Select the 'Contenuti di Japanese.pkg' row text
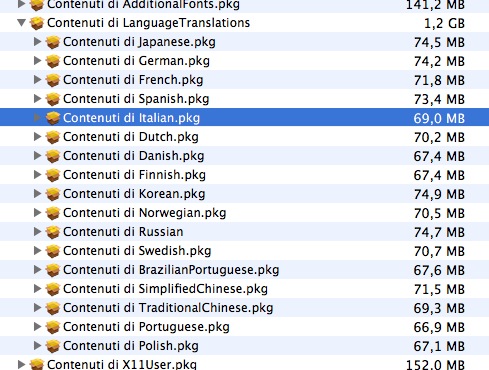 pos(139,42)
